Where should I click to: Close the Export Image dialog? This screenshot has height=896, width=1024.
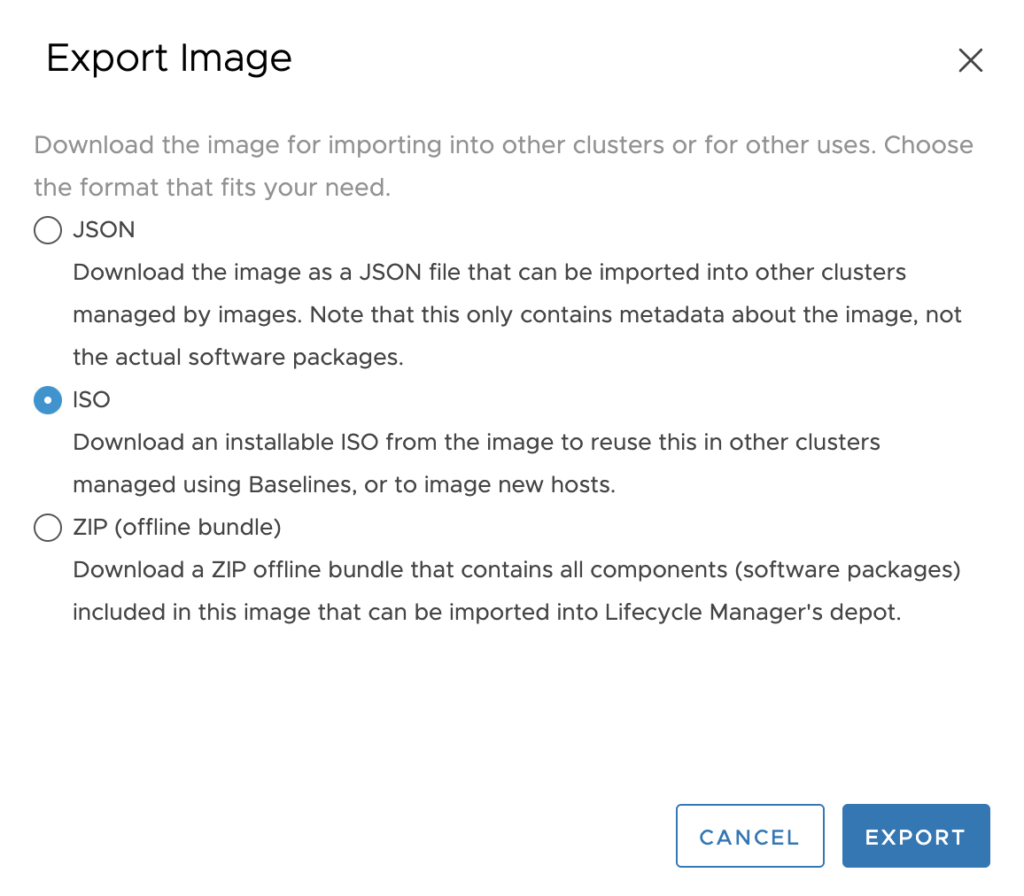click(x=970, y=61)
